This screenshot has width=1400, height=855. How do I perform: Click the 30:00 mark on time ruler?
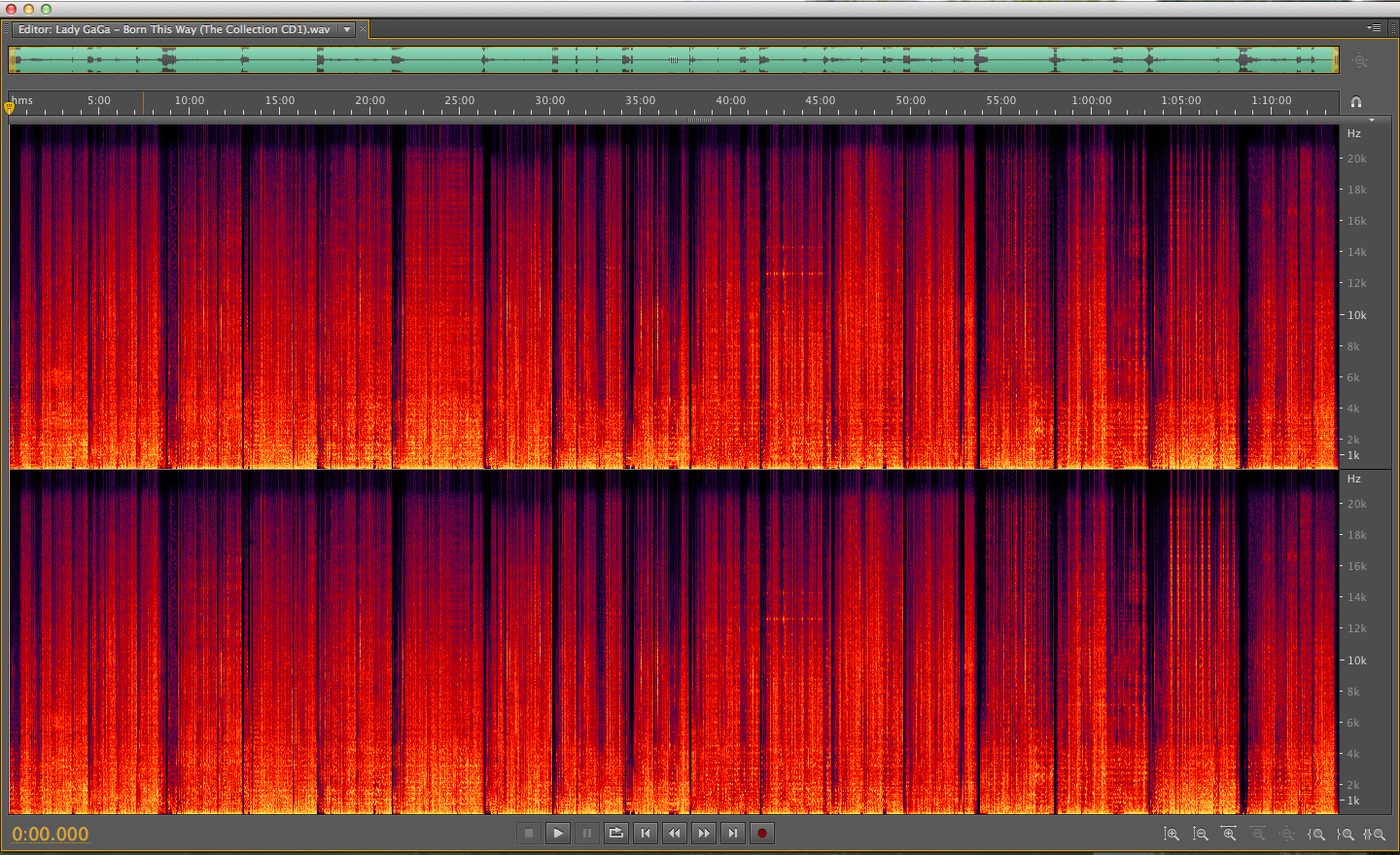[x=549, y=100]
